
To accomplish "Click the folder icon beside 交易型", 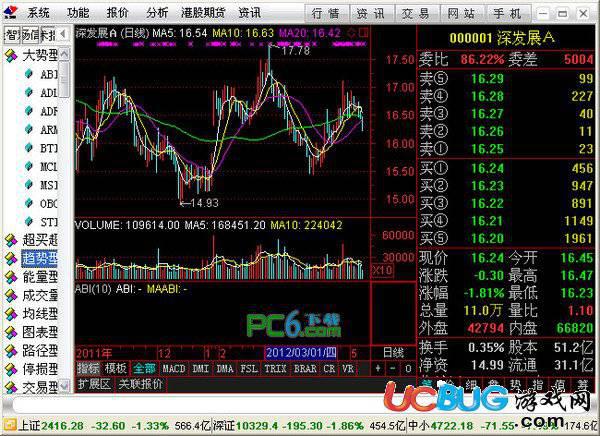I will [x=11, y=387].
